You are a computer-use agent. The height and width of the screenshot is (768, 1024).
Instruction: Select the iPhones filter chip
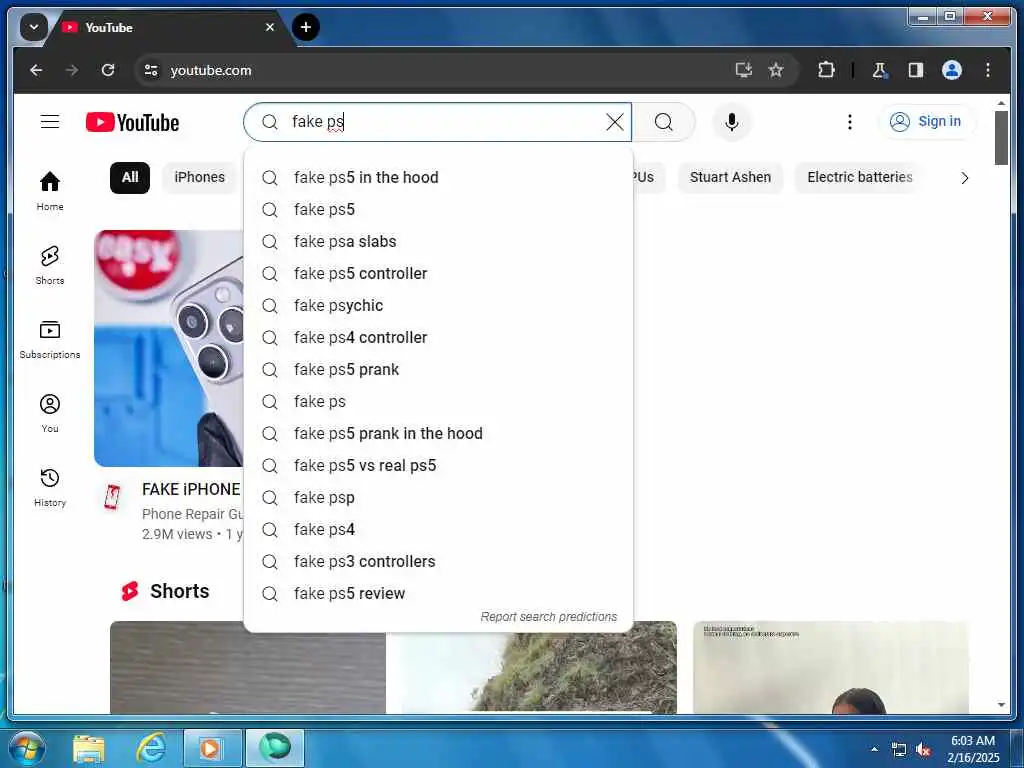click(199, 178)
